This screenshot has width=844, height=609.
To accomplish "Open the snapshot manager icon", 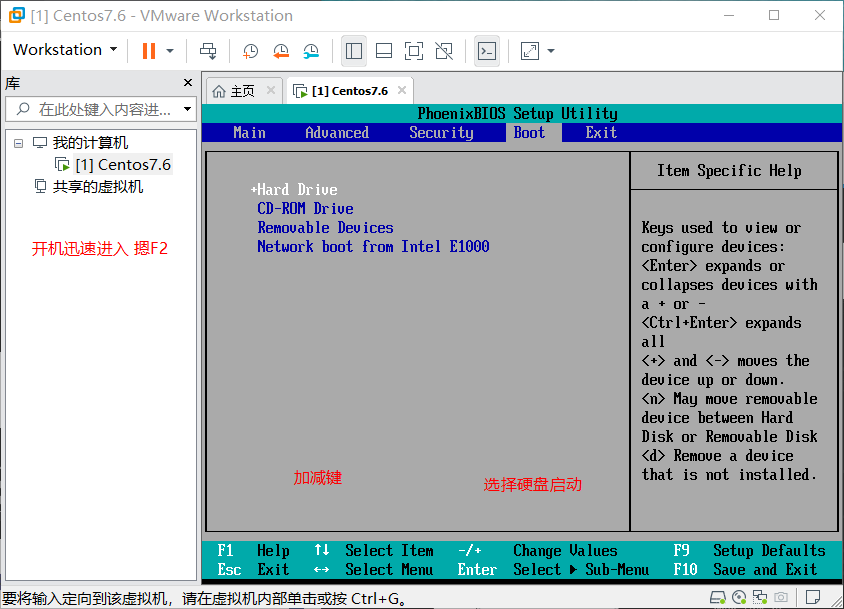I will coord(311,51).
